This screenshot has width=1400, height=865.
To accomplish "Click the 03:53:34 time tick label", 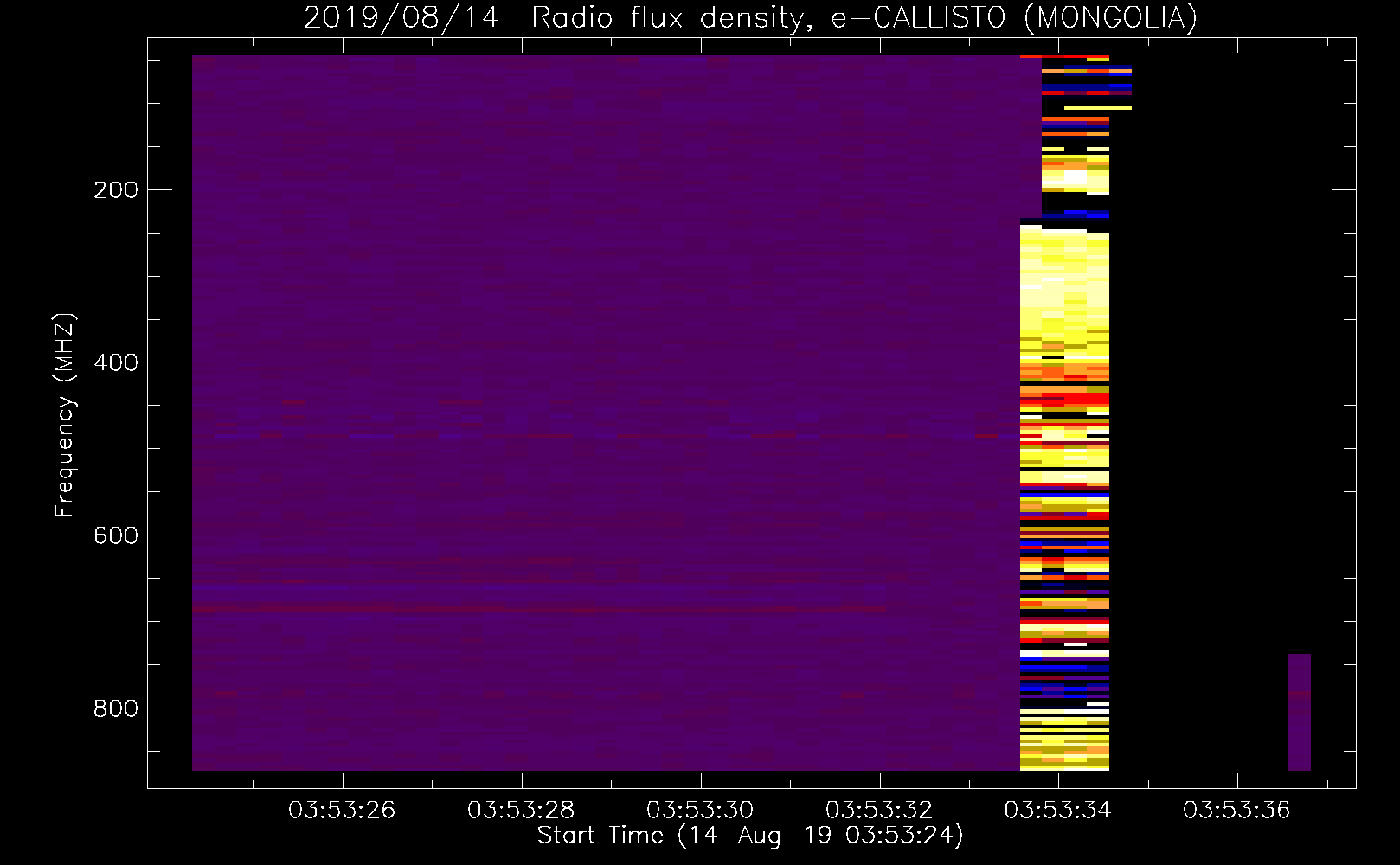I will point(1057,811).
